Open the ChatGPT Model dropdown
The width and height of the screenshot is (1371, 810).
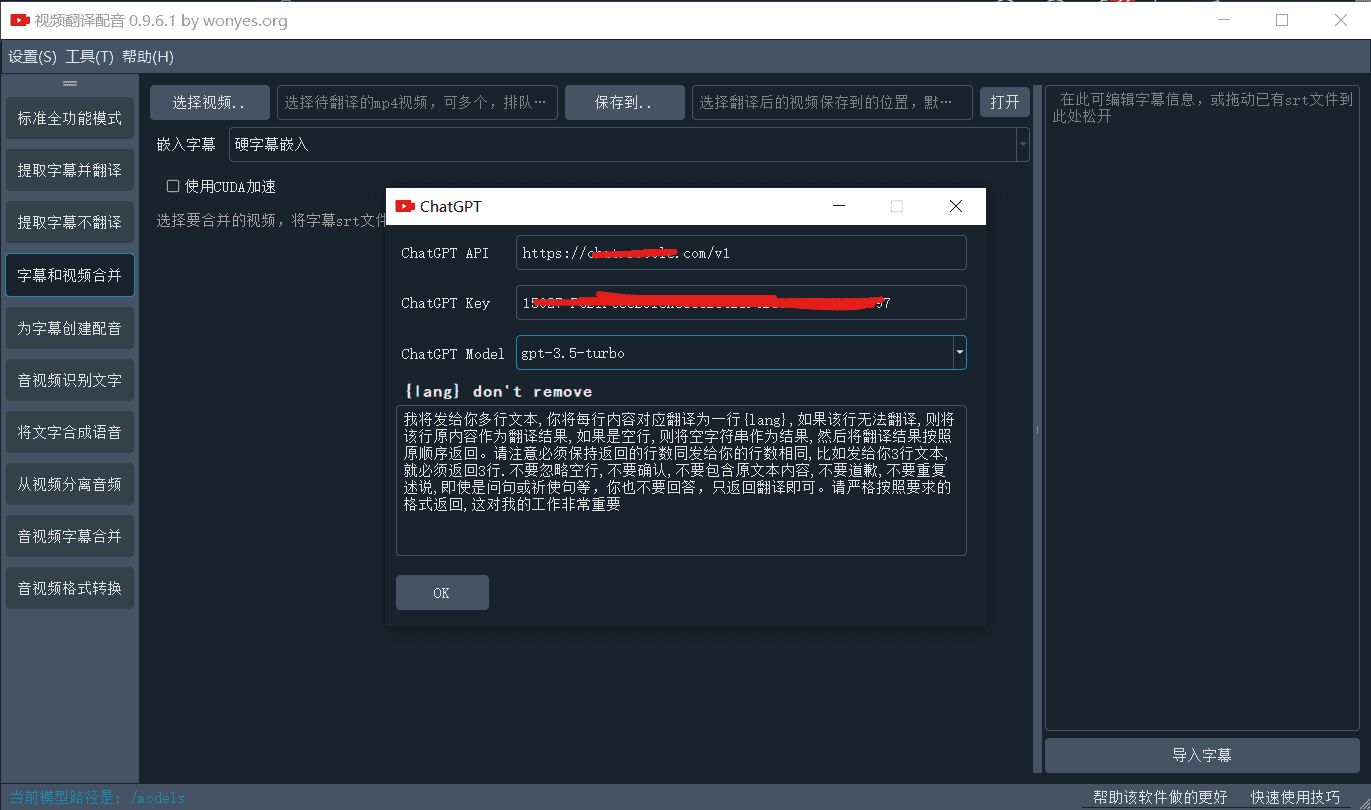[x=960, y=352]
